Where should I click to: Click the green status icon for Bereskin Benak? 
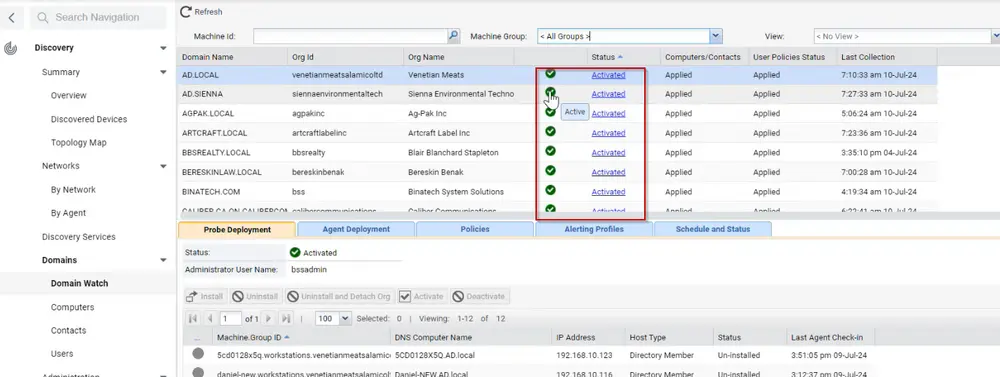(x=550, y=171)
